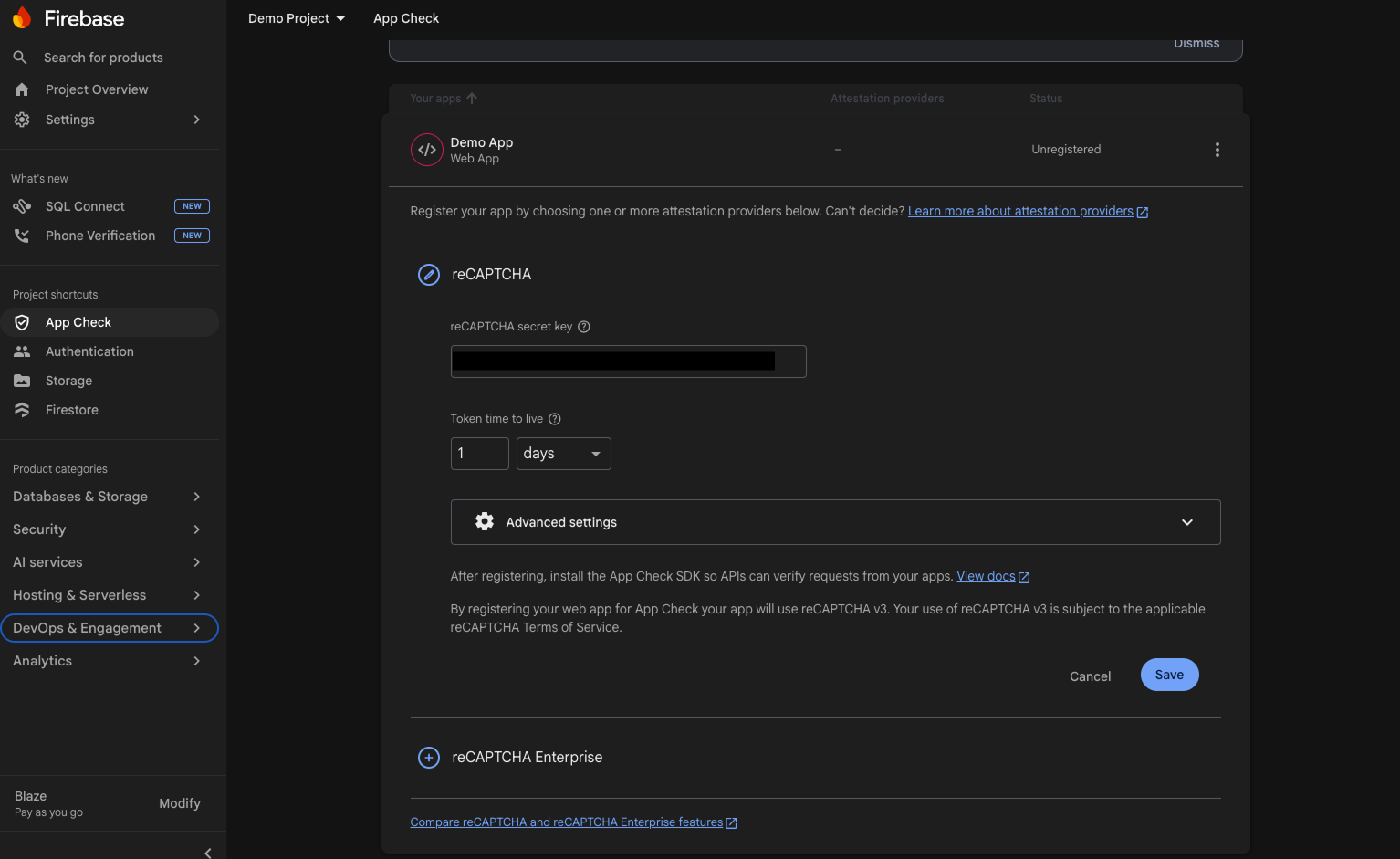Click help icon next to Token time to live
The width and height of the screenshot is (1400, 859).
click(555, 419)
